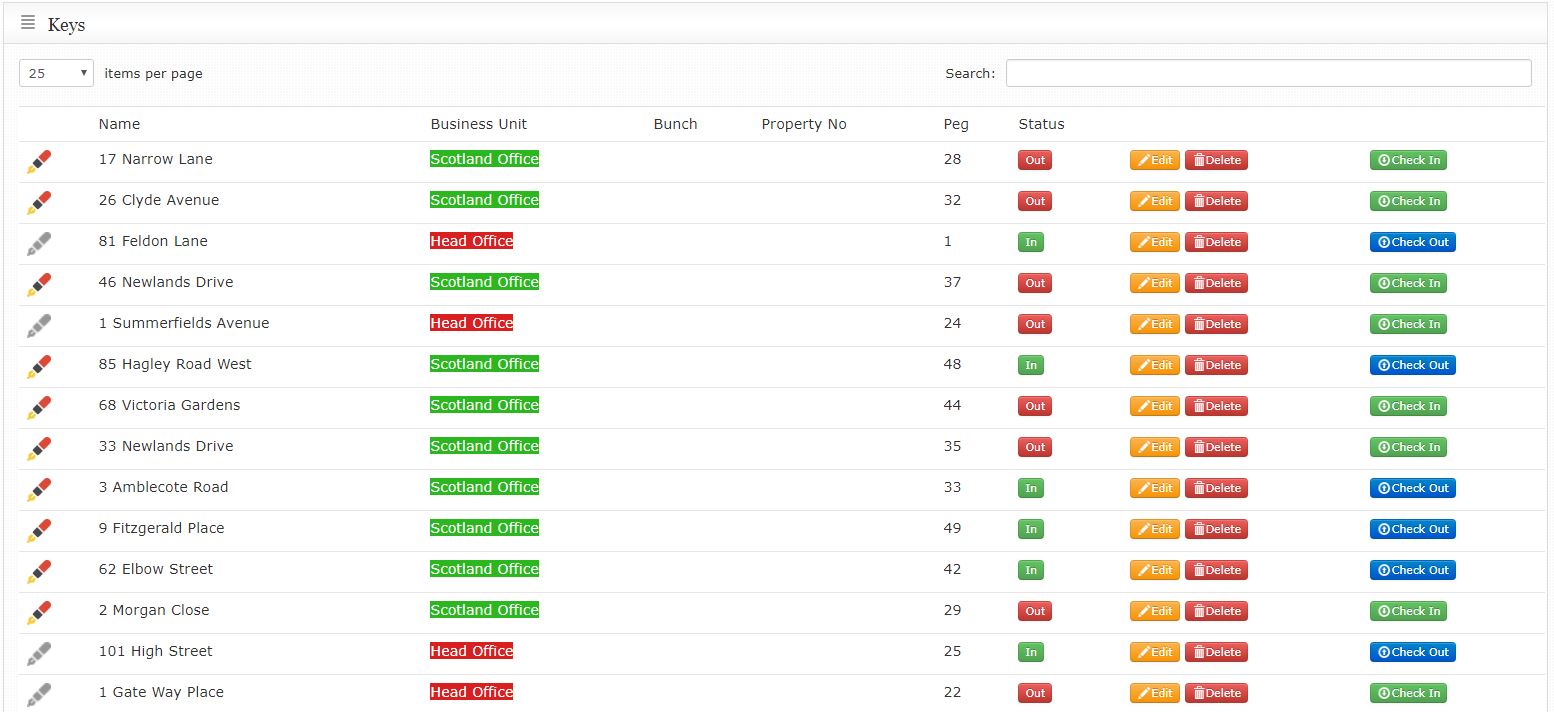Delete the 68 Victoria Gardens key
Image resolution: width=1554 pixels, height=712 pixels.
pyautogui.click(x=1216, y=406)
